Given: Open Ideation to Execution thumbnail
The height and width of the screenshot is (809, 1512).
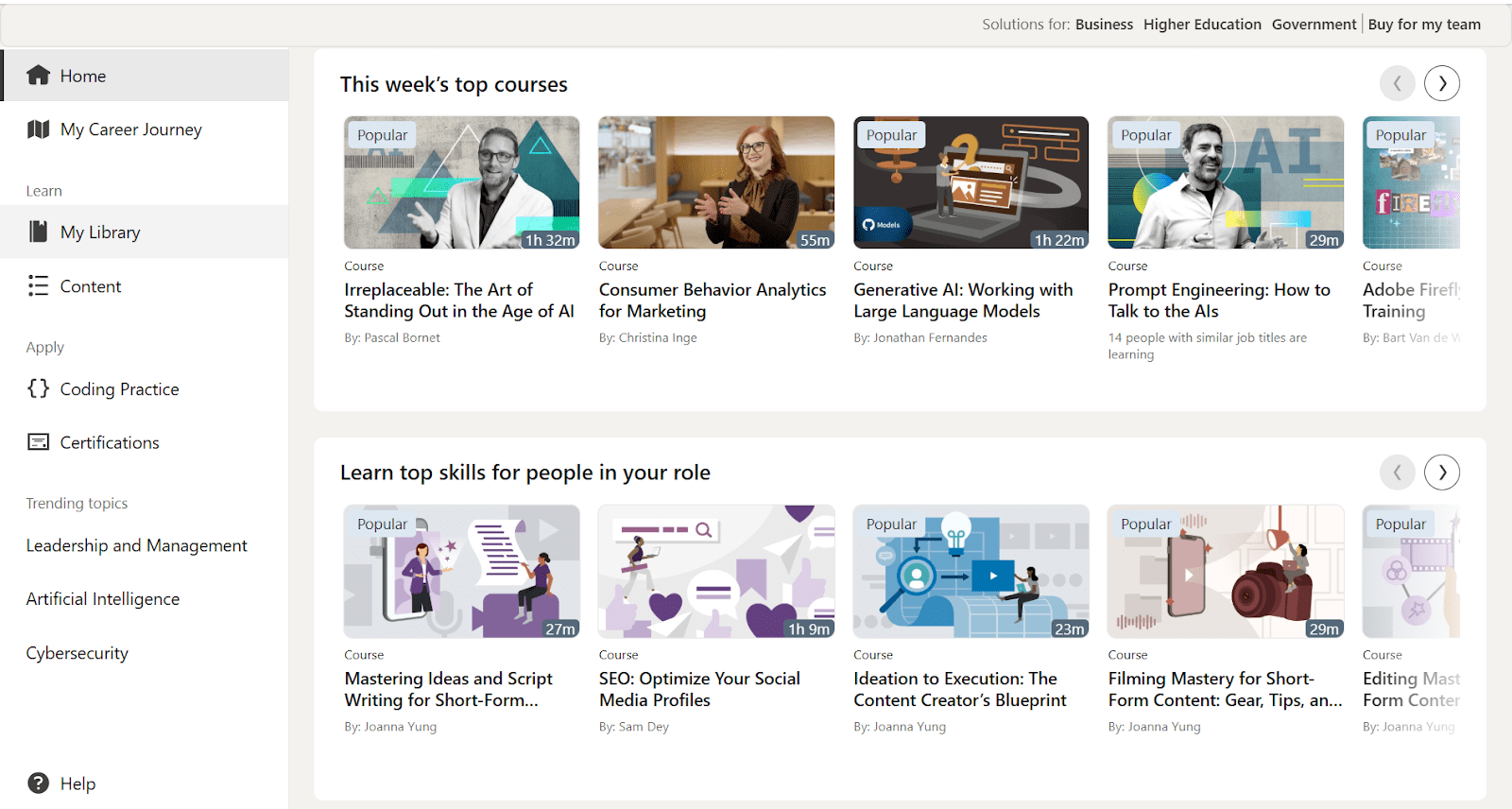Looking at the screenshot, I should [971, 571].
